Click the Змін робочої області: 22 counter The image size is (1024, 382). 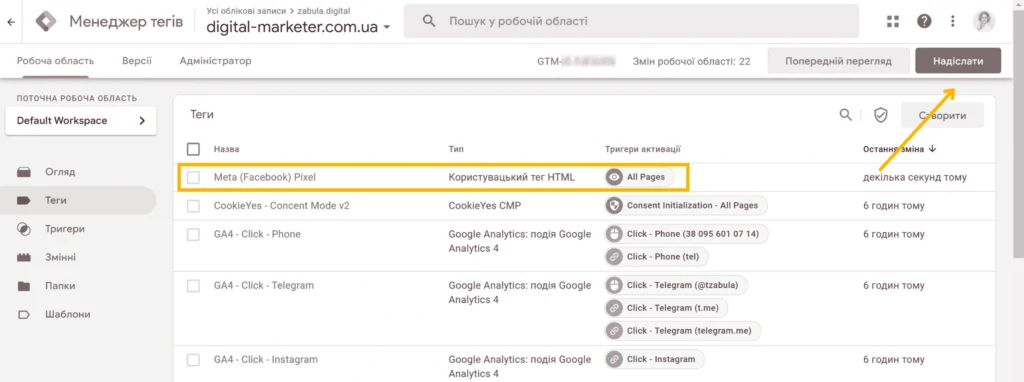coord(691,61)
